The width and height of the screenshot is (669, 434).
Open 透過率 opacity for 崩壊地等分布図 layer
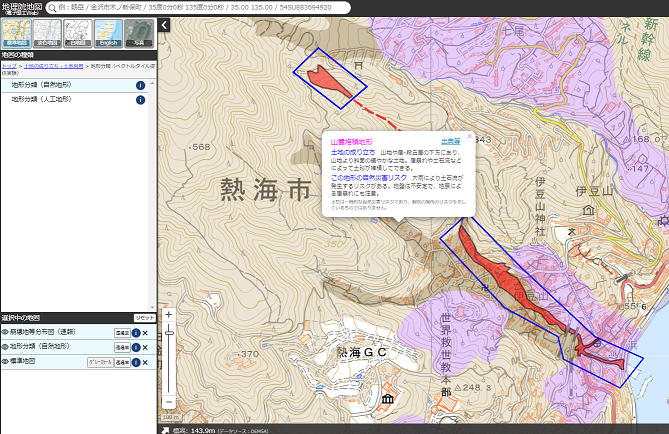pos(122,332)
